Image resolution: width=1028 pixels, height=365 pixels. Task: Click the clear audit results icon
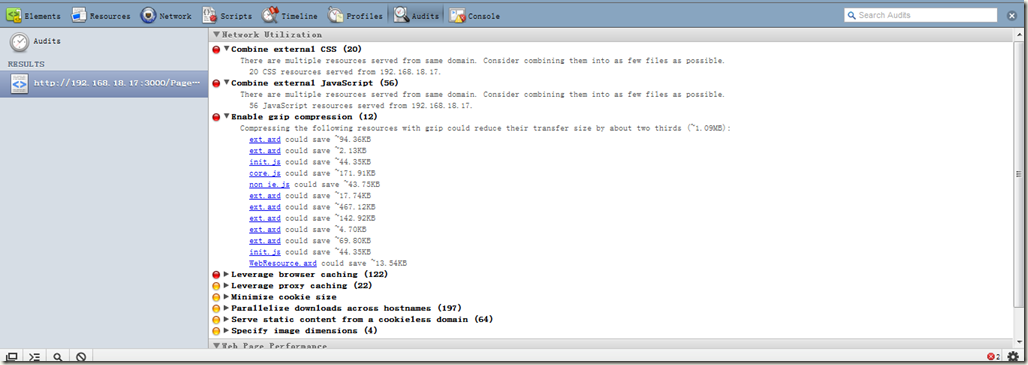(81, 357)
